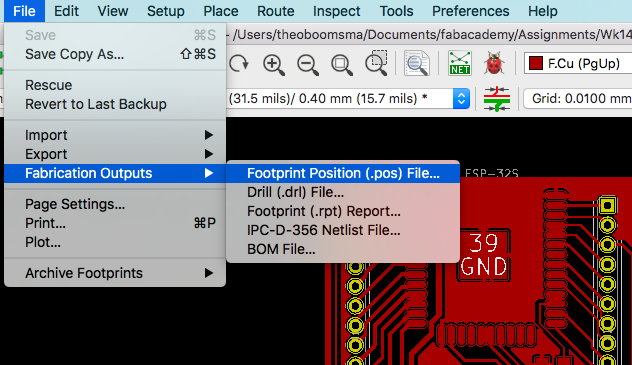Select Rescue in the File menu
This screenshot has width=632, height=365.
coord(115,85)
